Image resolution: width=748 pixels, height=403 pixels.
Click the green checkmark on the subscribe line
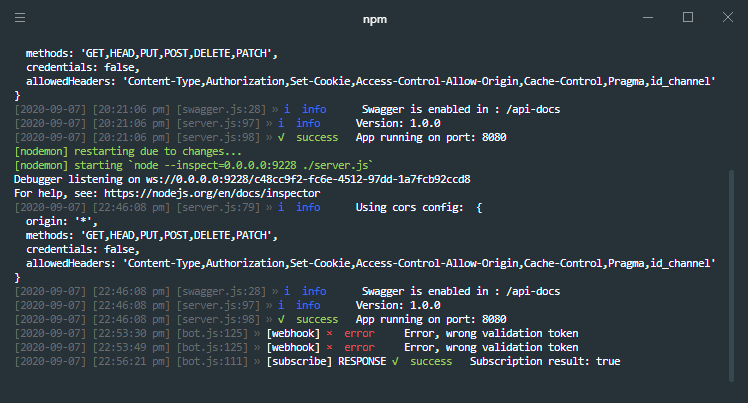point(395,362)
